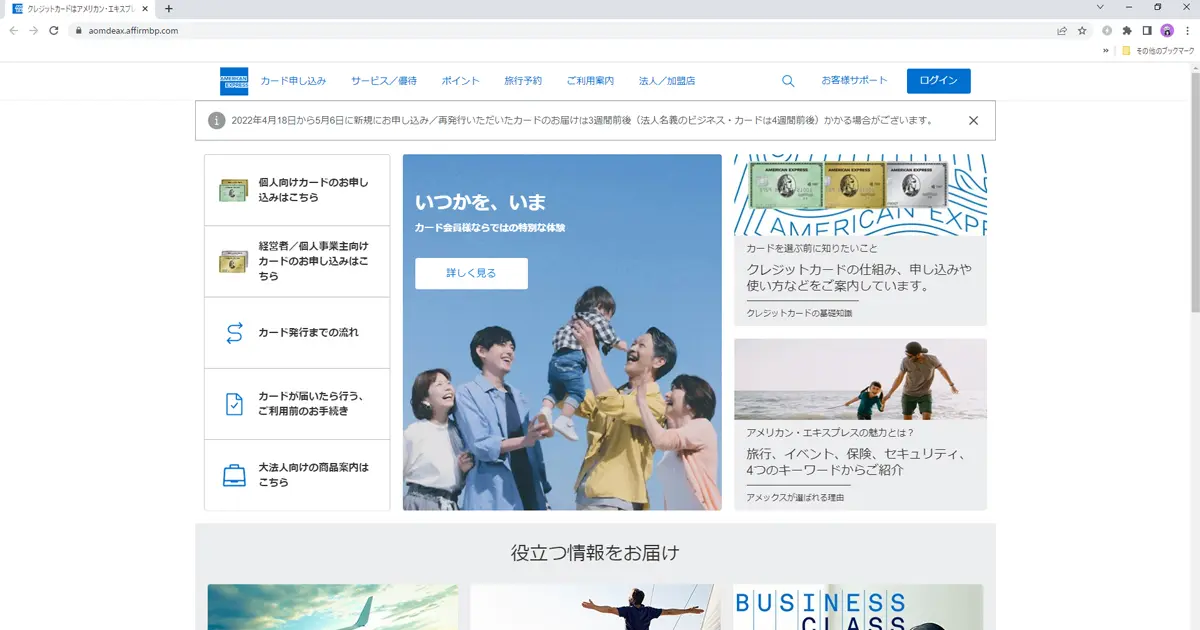This screenshot has width=1200, height=630.
Task: Click the いつかを、いま headline
Action: coord(481,202)
